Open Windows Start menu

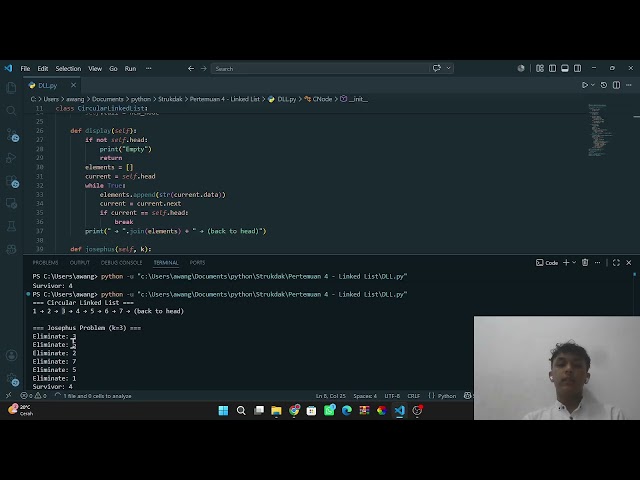[223, 410]
